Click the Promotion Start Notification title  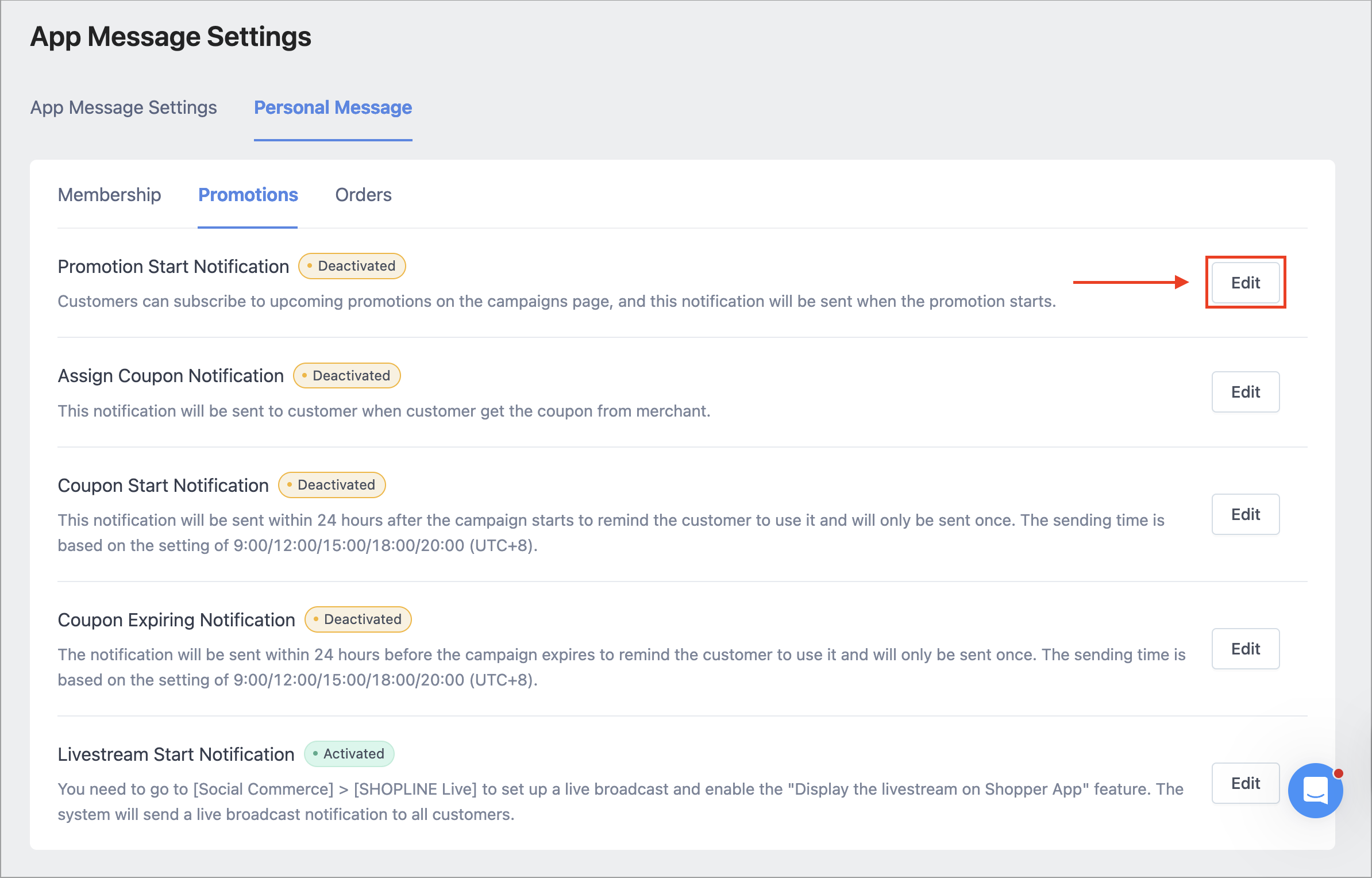click(173, 266)
